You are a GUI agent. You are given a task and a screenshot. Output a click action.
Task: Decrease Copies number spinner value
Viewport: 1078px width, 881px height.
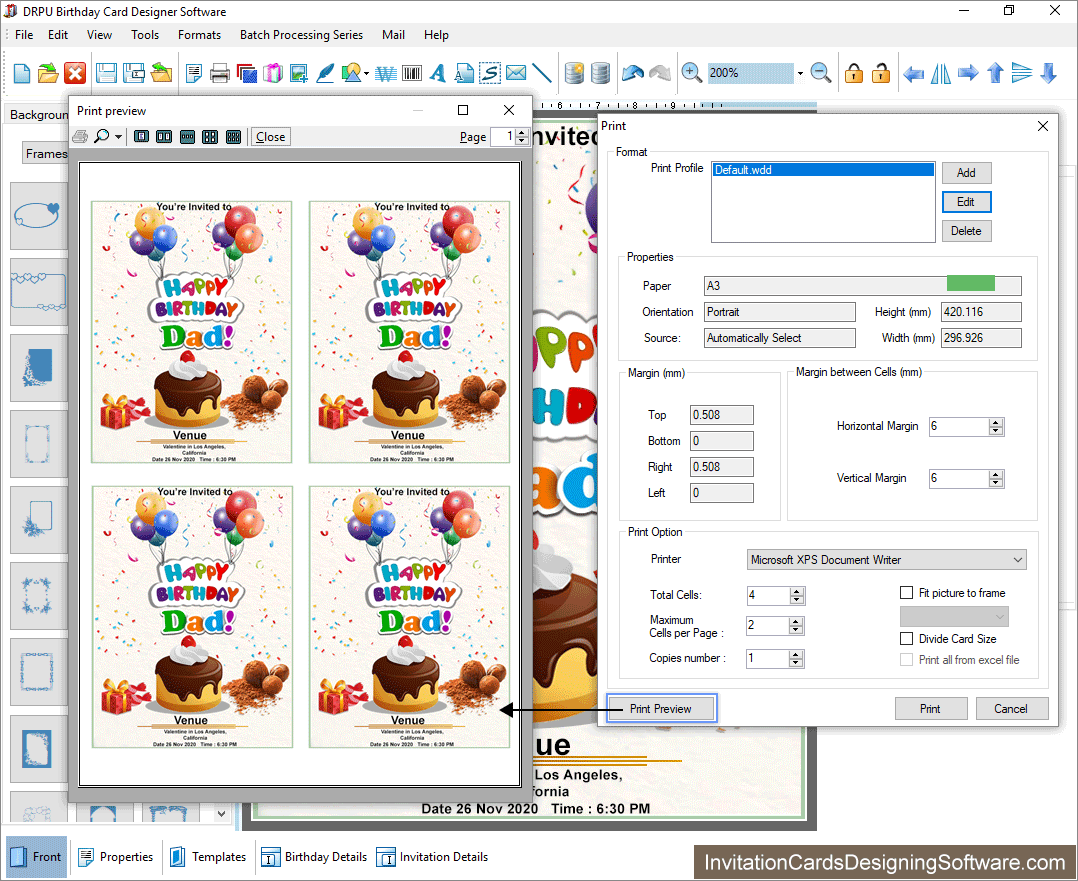coord(796,663)
